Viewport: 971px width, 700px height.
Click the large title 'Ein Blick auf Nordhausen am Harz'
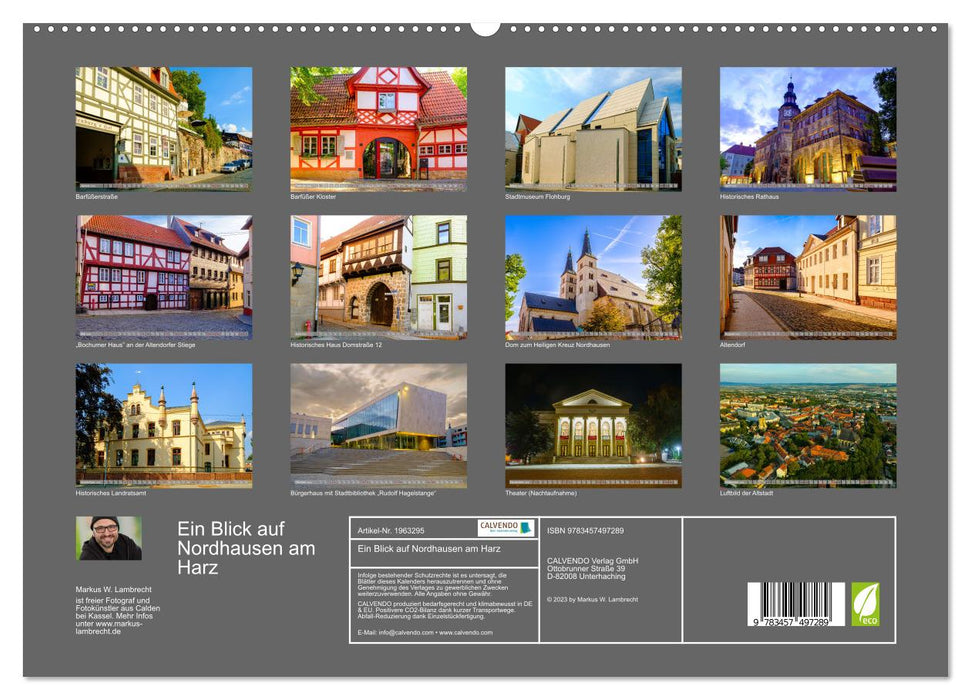coord(246,547)
